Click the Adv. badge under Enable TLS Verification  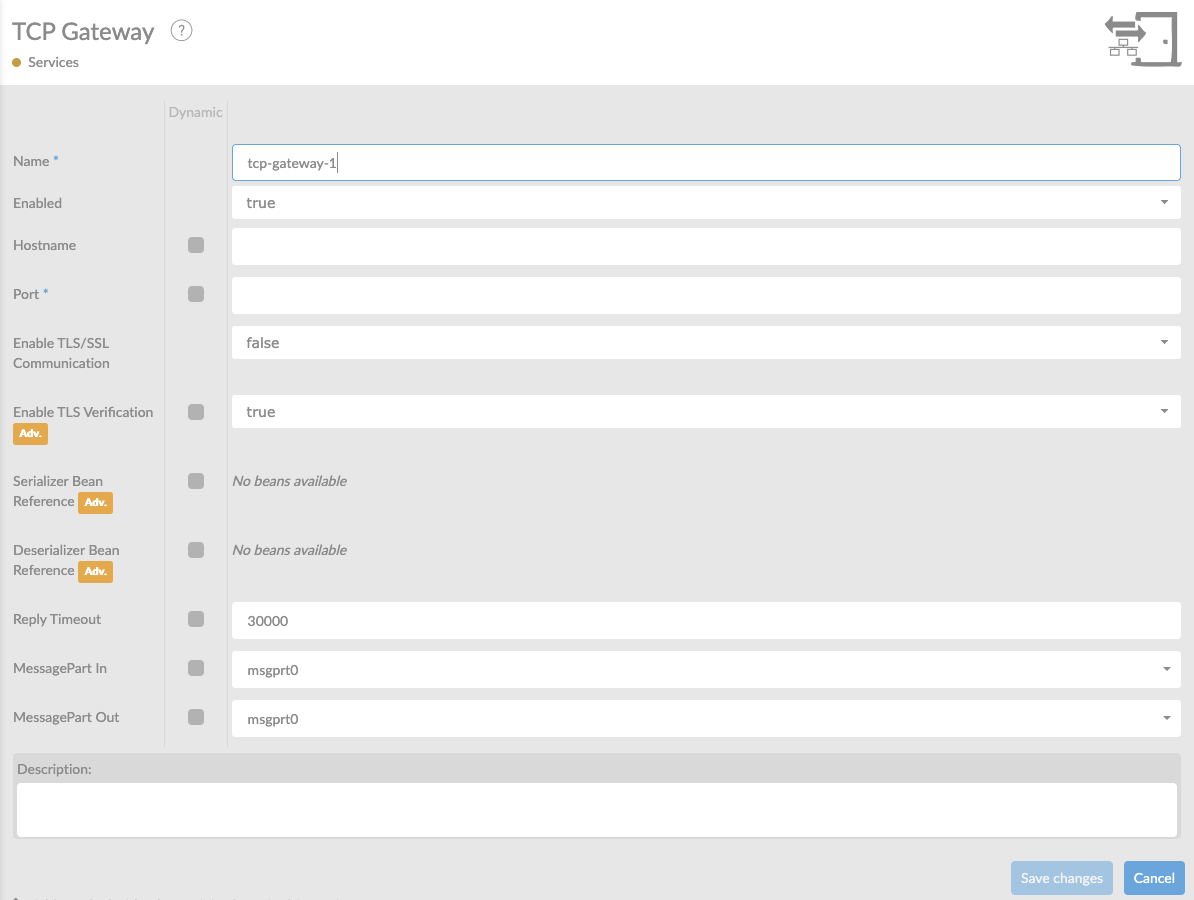coord(30,434)
